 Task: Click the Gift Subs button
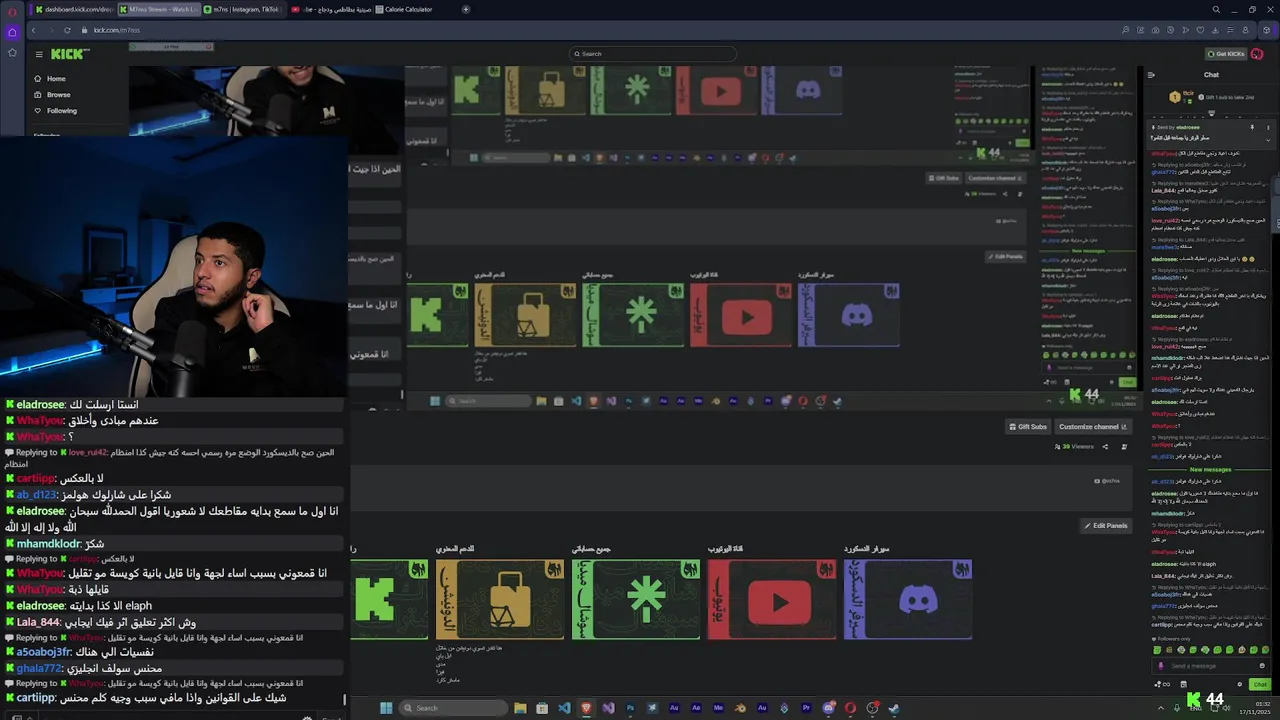(x=1028, y=427)
